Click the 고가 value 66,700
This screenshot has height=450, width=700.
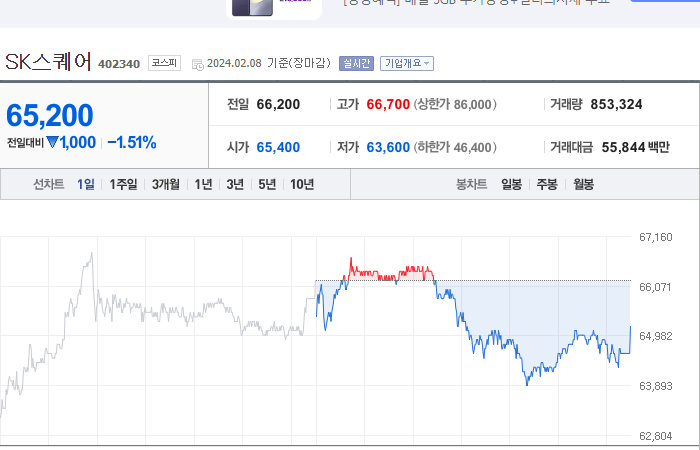coord(388,104)
